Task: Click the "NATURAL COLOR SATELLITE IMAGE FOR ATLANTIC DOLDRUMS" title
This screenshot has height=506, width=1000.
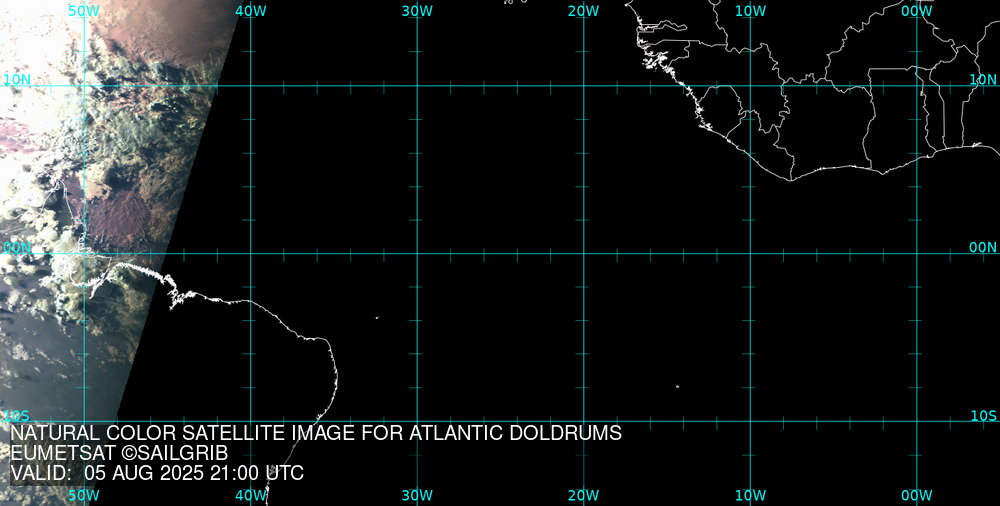Action: click(316, 433)
